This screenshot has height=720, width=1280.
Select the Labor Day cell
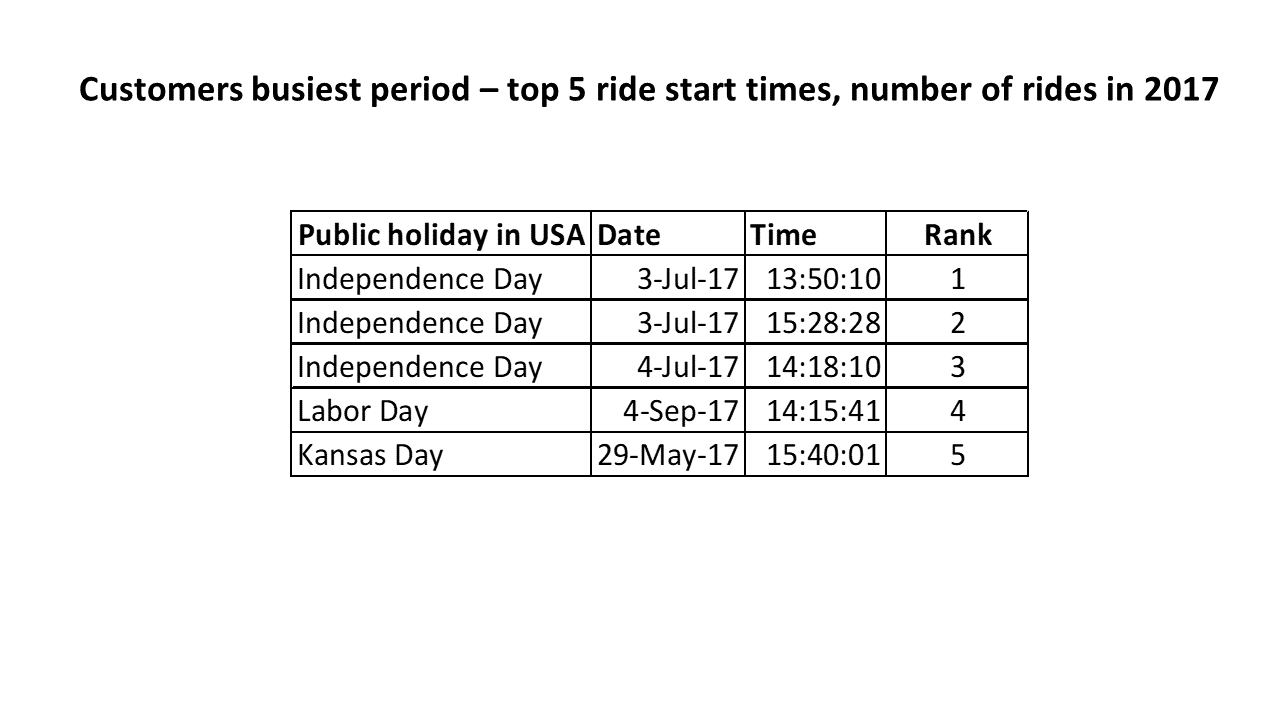442,410
